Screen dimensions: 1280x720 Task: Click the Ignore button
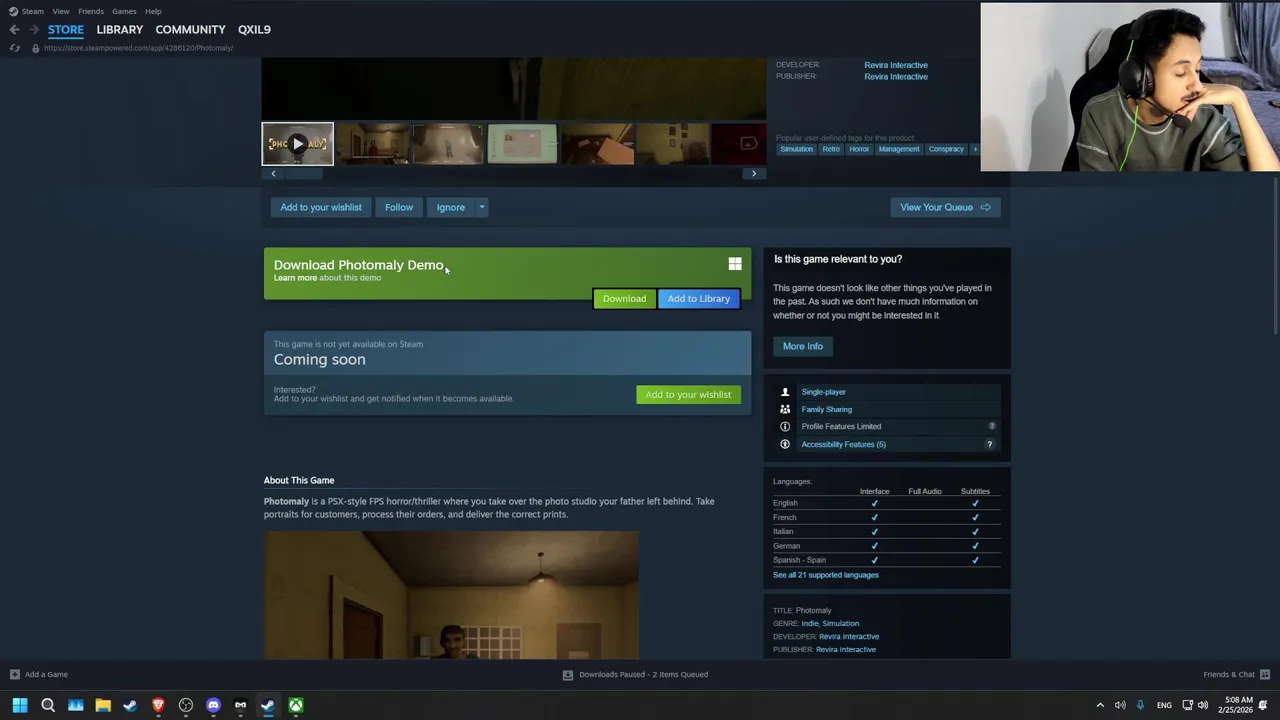click(x=450, y=207)
